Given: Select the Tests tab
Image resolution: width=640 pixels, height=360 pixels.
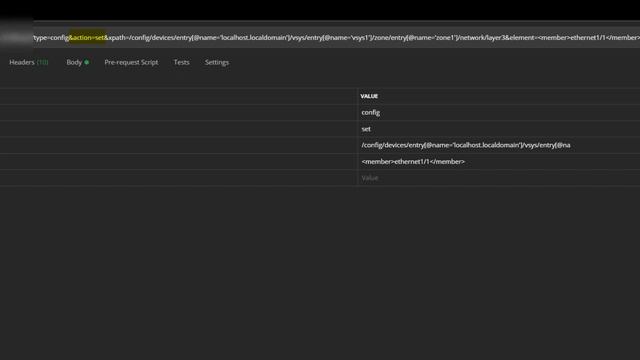Looking at the screenshot, I should coord(182,62).
